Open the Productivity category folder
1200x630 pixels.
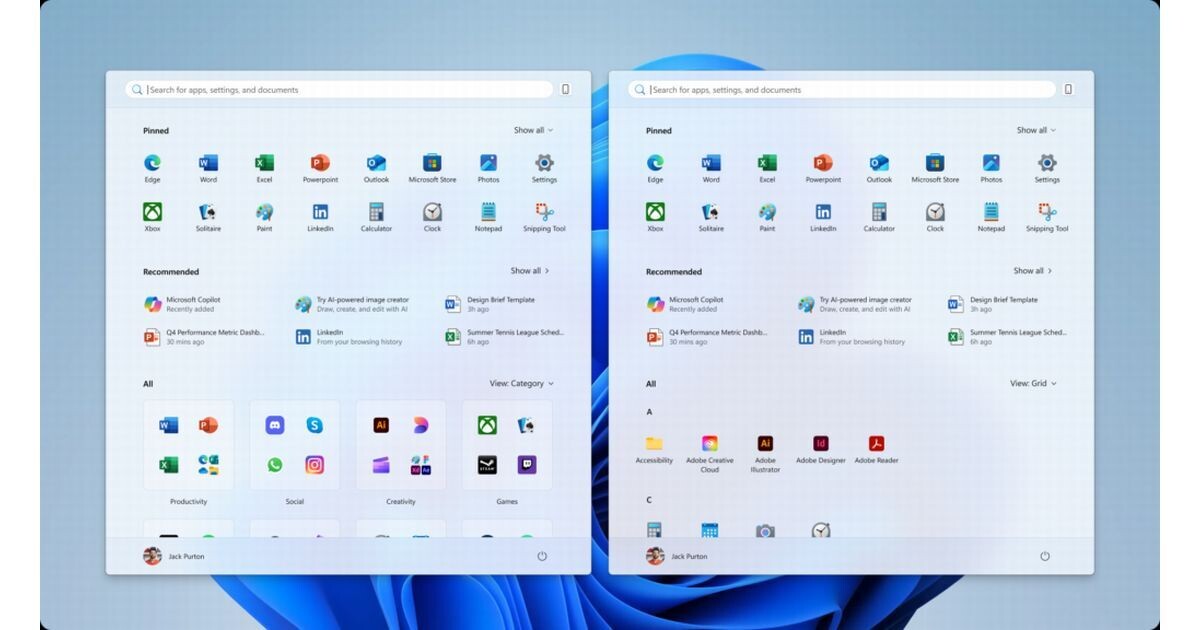(188, 446)
